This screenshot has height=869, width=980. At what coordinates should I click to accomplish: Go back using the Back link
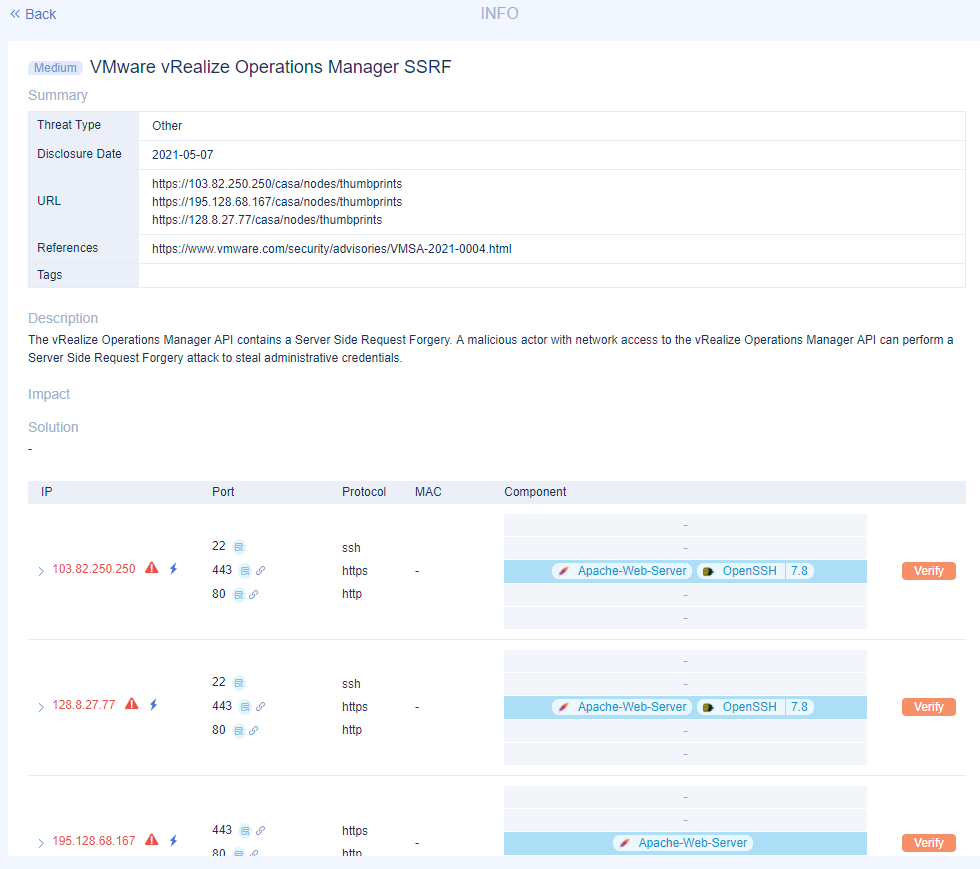pyautogui.click(x=33, y=14)
